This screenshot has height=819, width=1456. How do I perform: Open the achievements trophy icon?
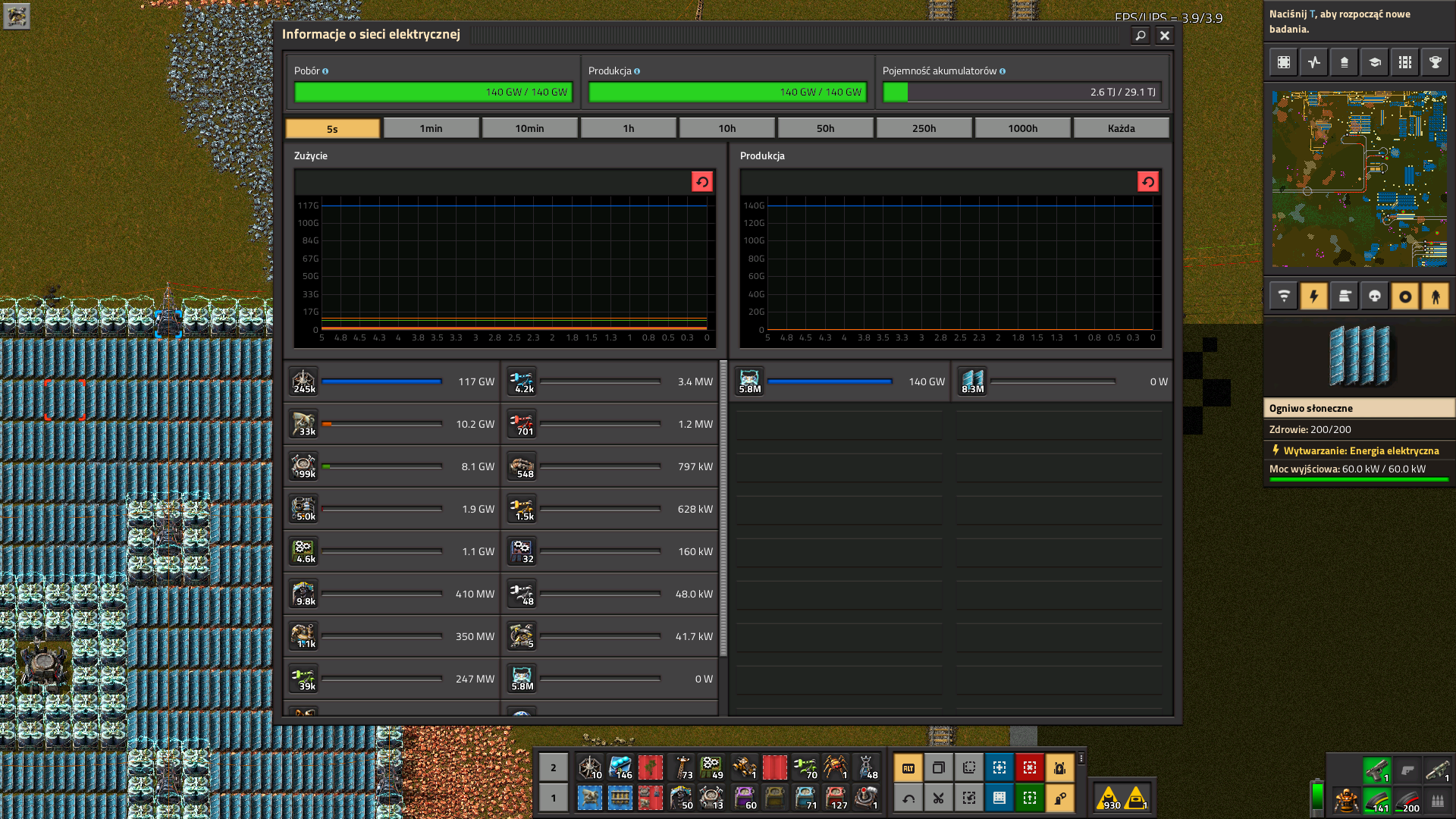pyautogui.click(x=1435, y=62)
